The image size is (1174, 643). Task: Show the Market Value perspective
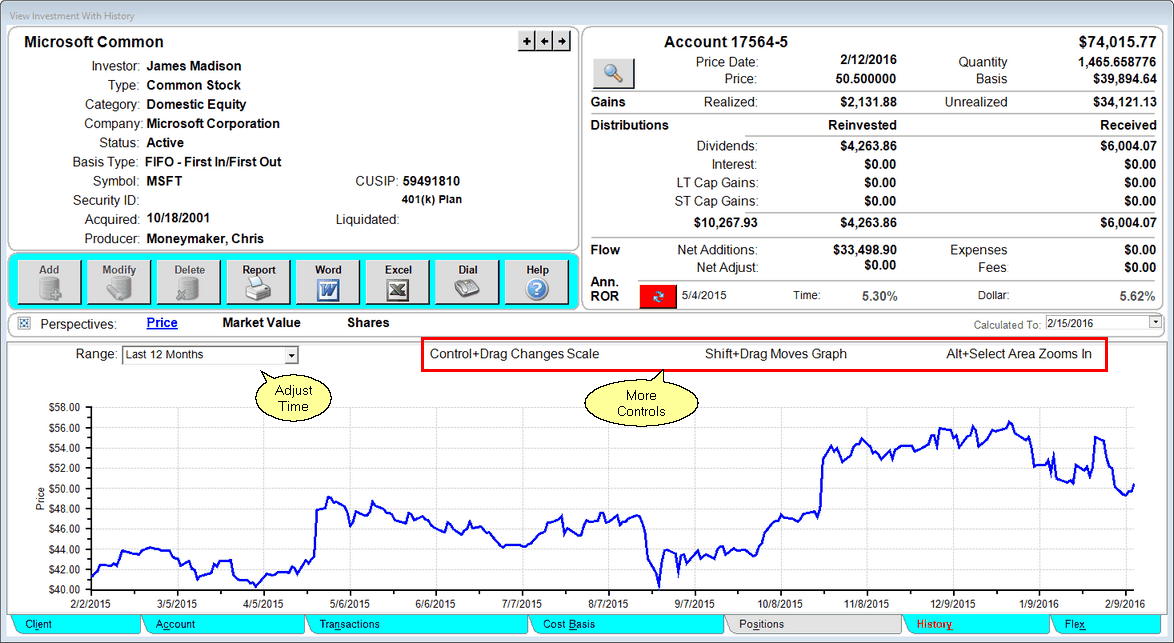point(261,323)
